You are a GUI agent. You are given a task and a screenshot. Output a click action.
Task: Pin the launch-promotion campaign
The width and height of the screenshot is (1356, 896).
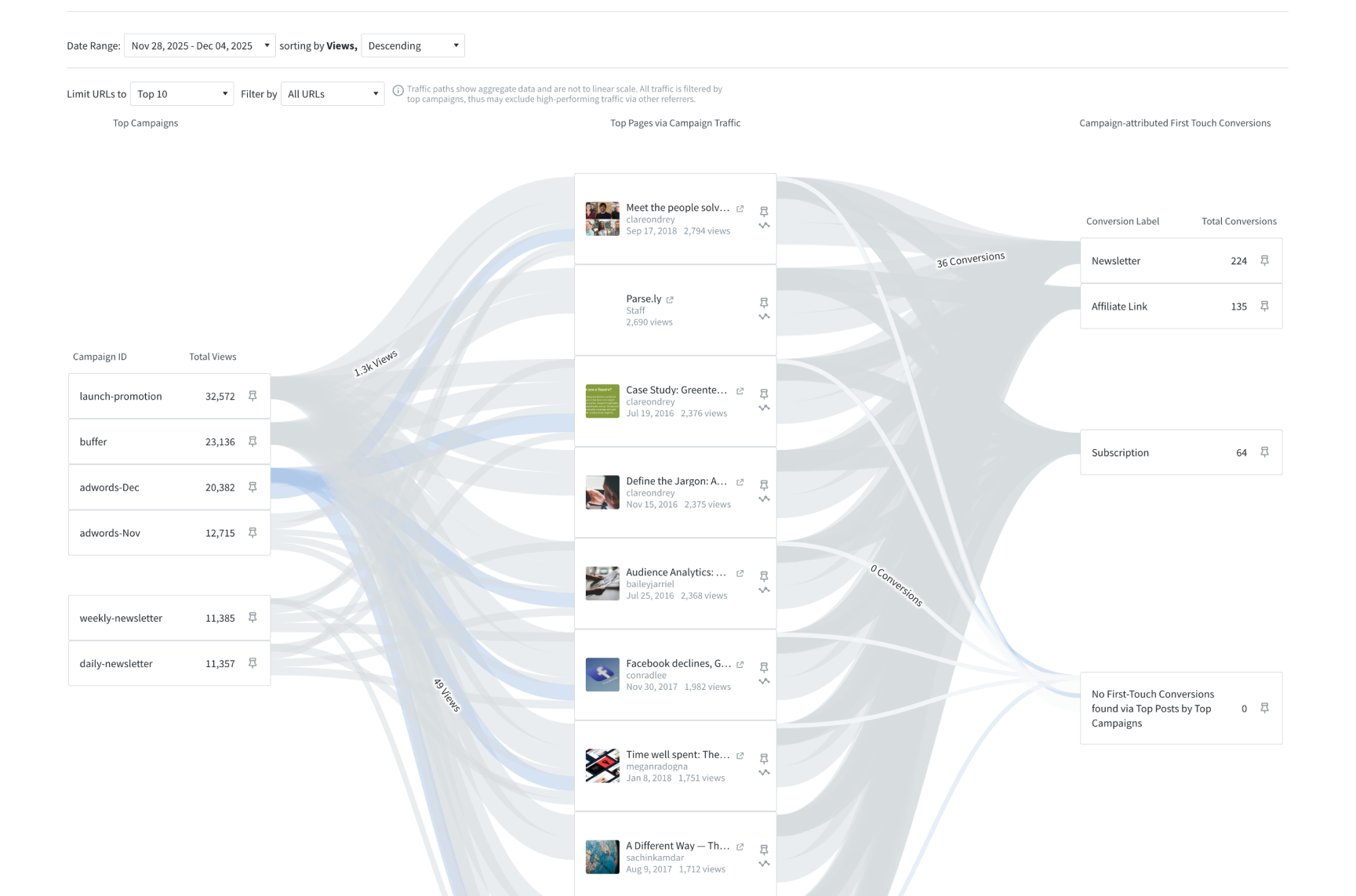pyautogui.click(x=253, y=396)
